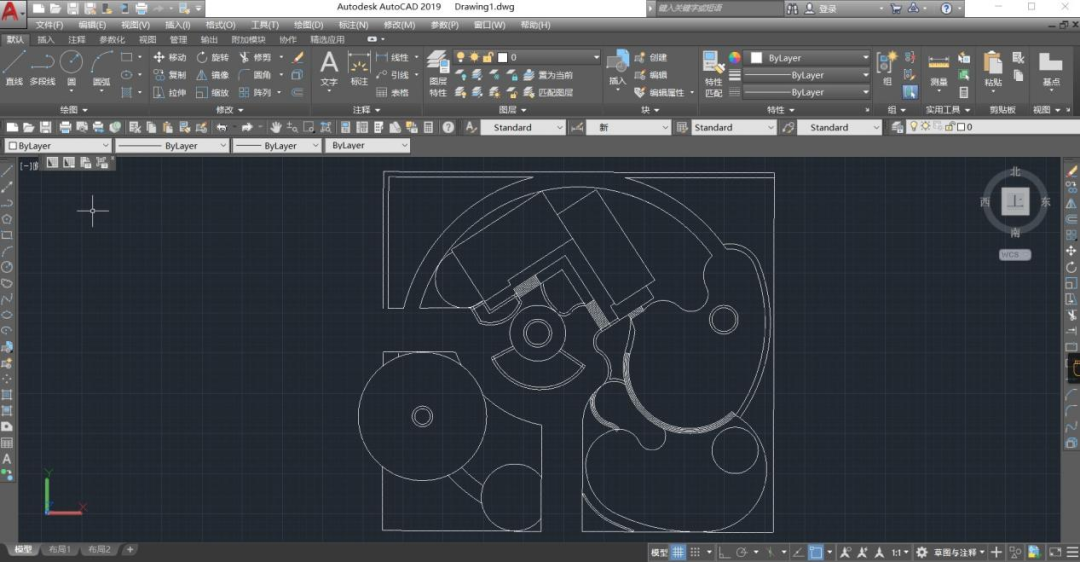Click the 创建 (Create block) button
Screen dimensions: 1080x562
pyautogui.click(x=650, y=57)
